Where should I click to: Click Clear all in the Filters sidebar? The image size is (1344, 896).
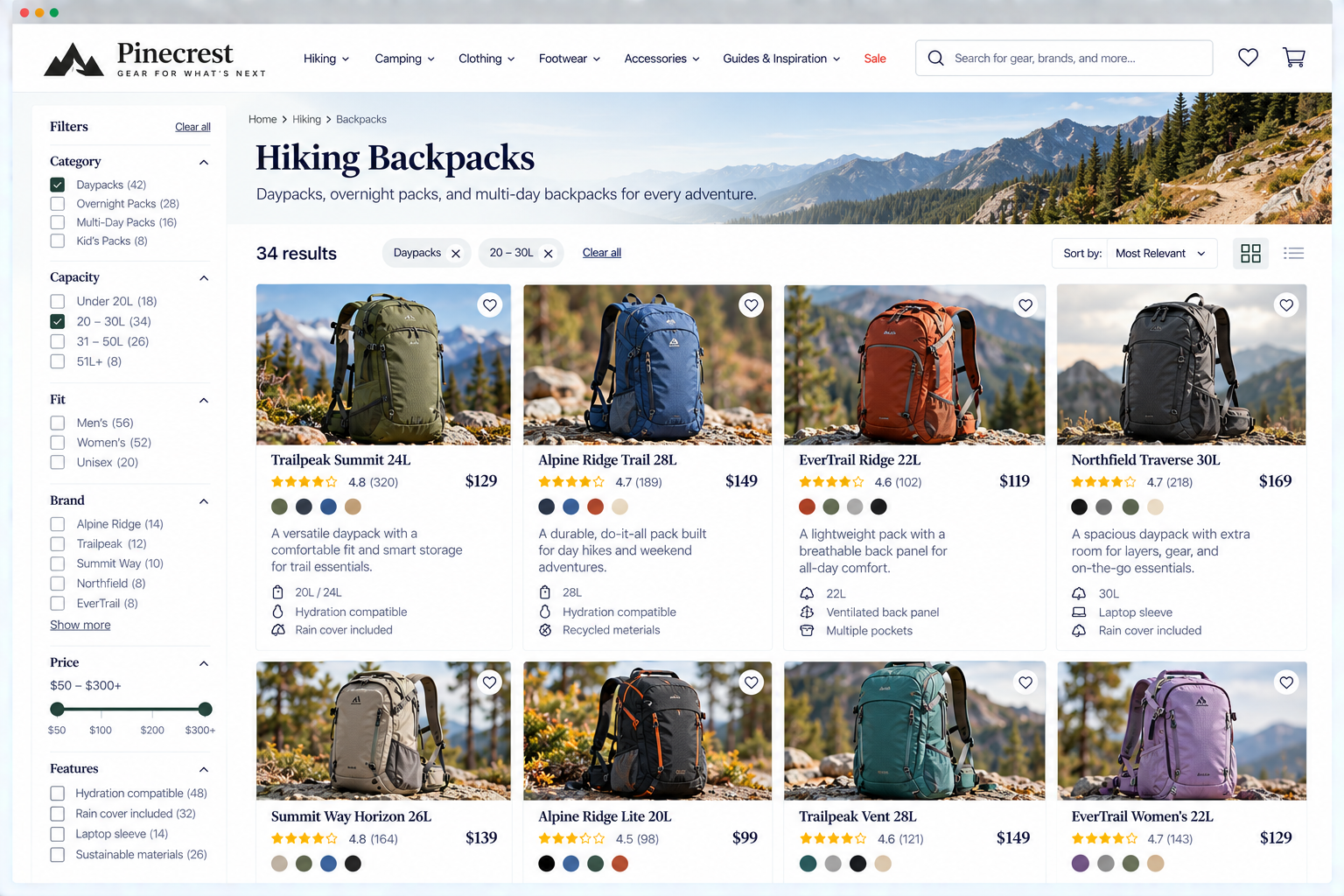(x=192, y=127)
